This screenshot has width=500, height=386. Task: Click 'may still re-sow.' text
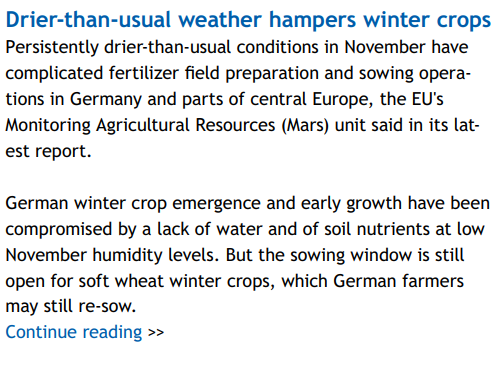(x=71, y=307)
